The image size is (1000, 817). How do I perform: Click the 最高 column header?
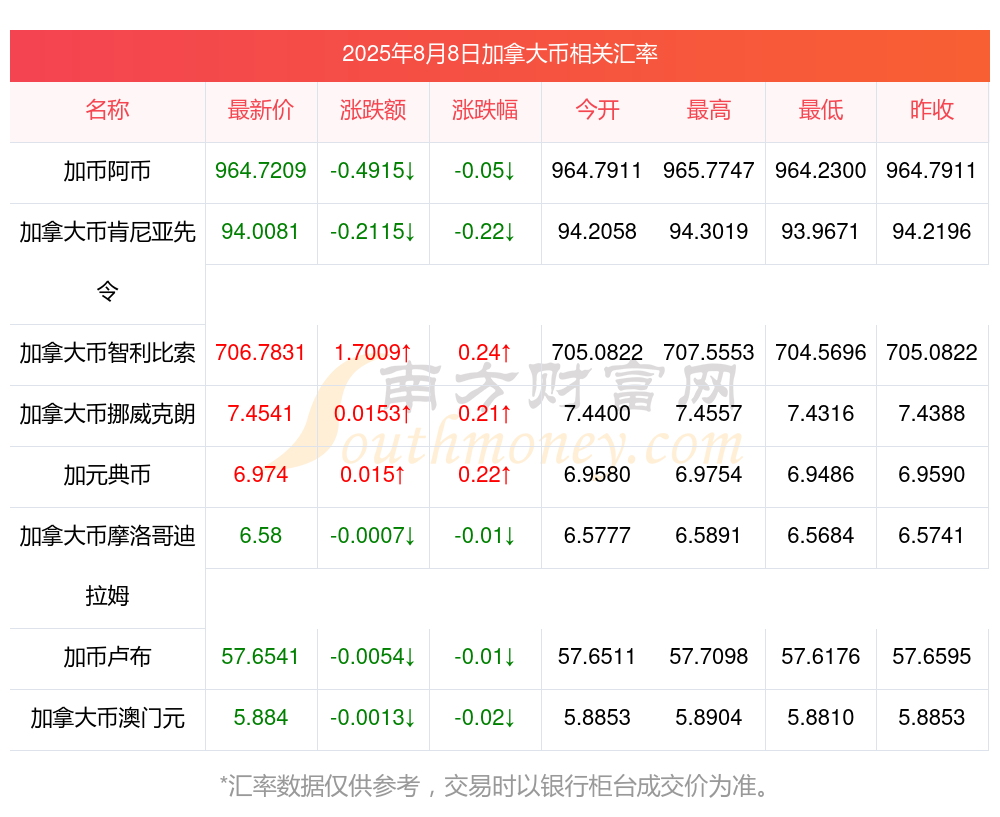coord(709,110)
